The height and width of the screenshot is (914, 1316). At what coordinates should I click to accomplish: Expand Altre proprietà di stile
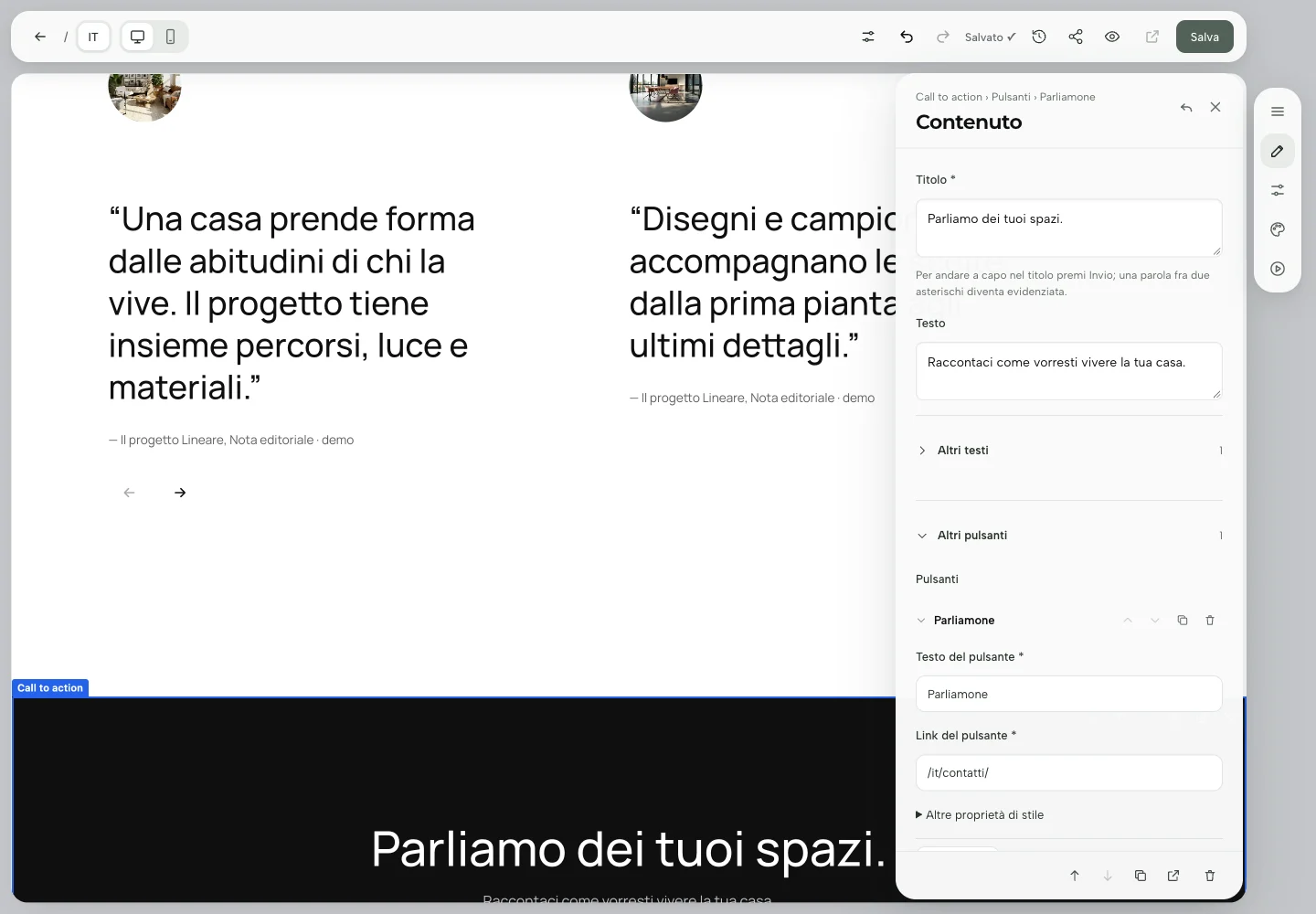pos(980,815)
